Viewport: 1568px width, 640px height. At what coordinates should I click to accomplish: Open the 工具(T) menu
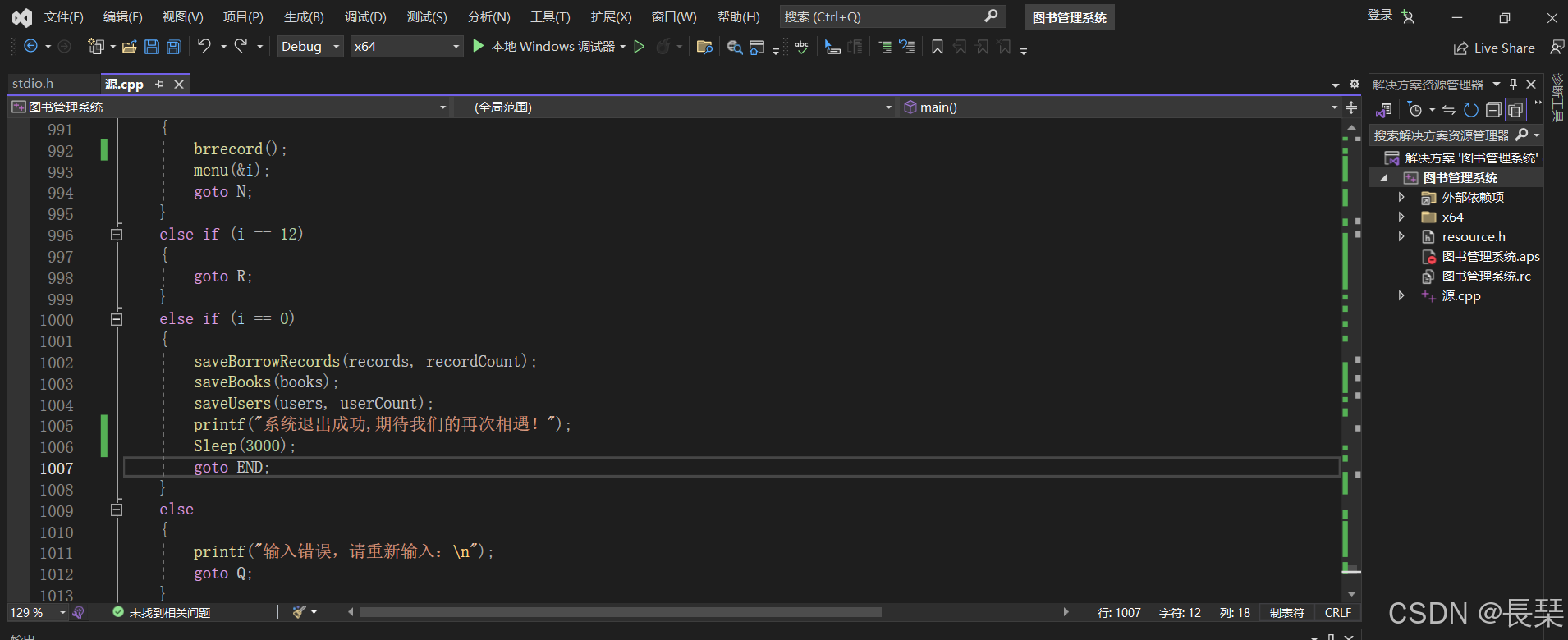[550, 16]
